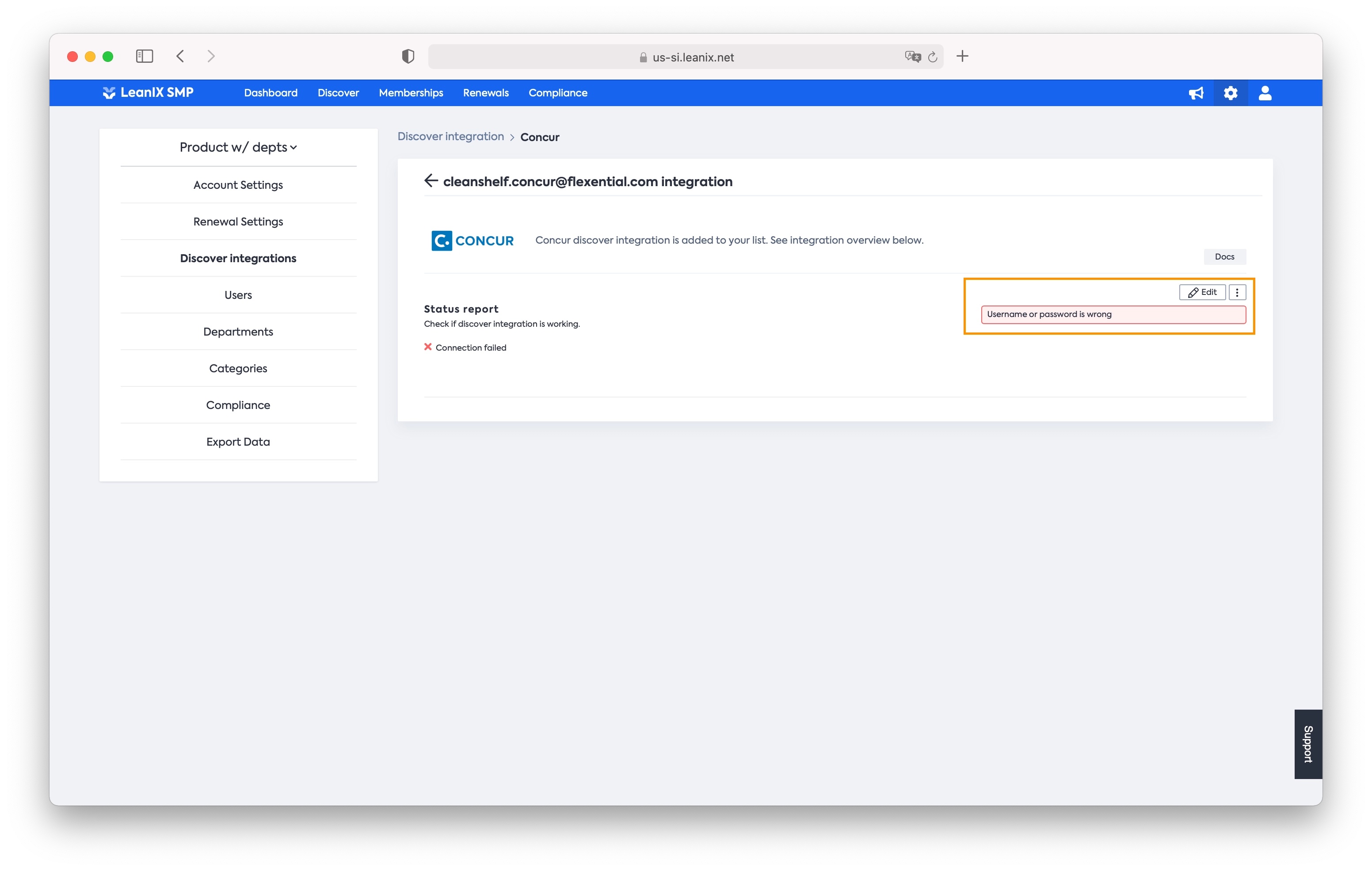This screenshot has width=1372, height=871.
Task: Open settings via the gear icon
Action: click(x=1230, y=93)
